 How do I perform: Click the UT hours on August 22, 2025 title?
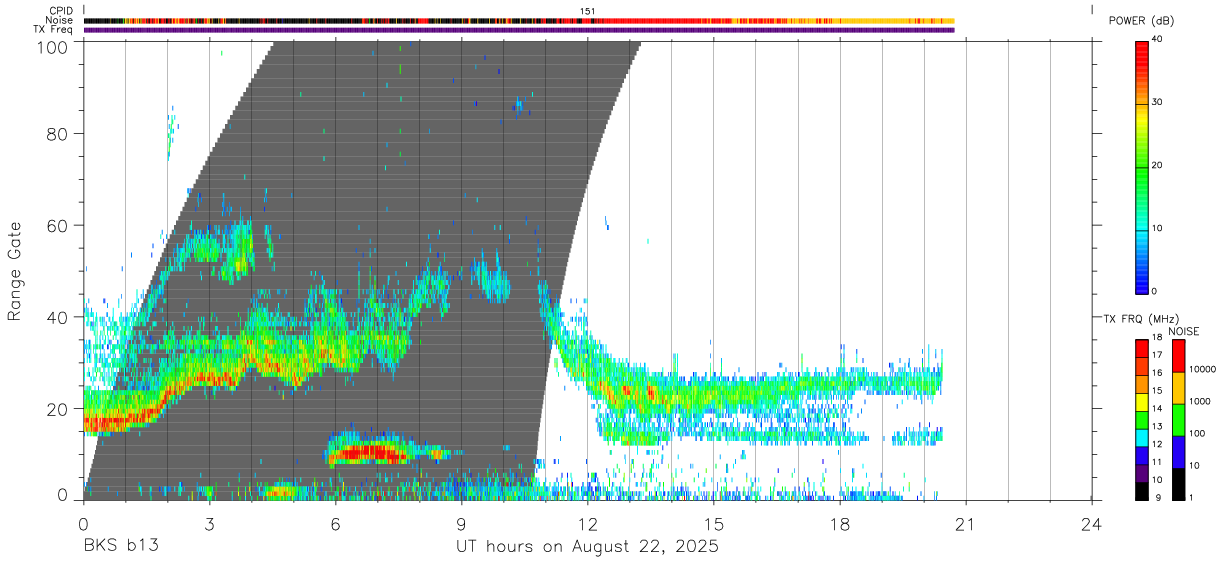587,548
